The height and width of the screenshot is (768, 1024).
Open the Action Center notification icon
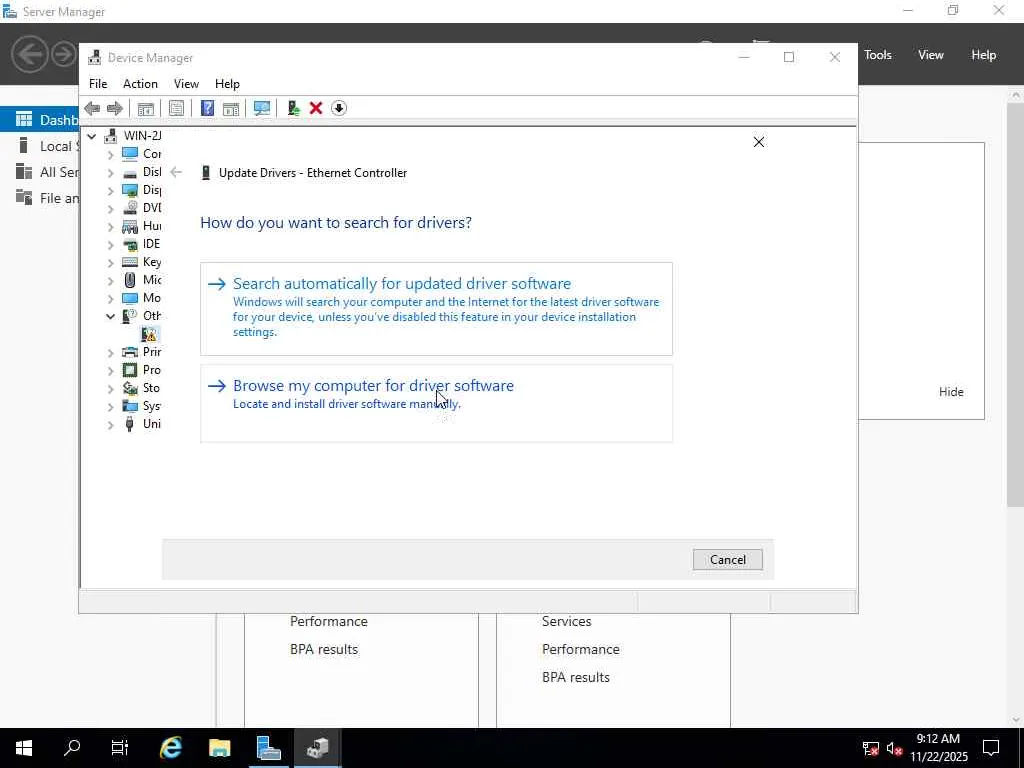(991, 748)
